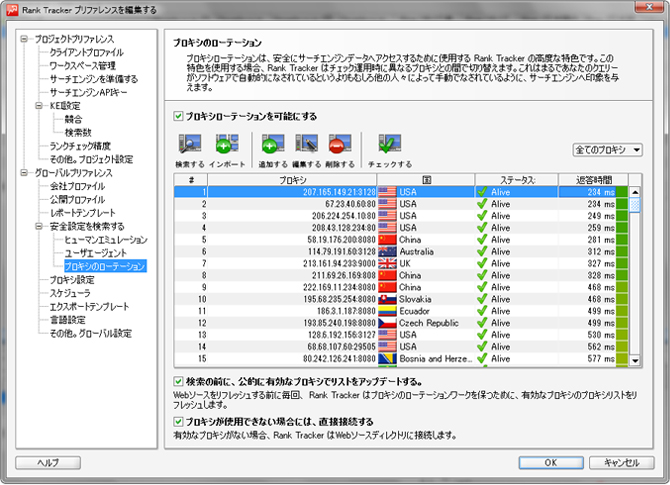670x485 pixels.
Task: Open スケジューラ settings
Action: pos(70,293)
